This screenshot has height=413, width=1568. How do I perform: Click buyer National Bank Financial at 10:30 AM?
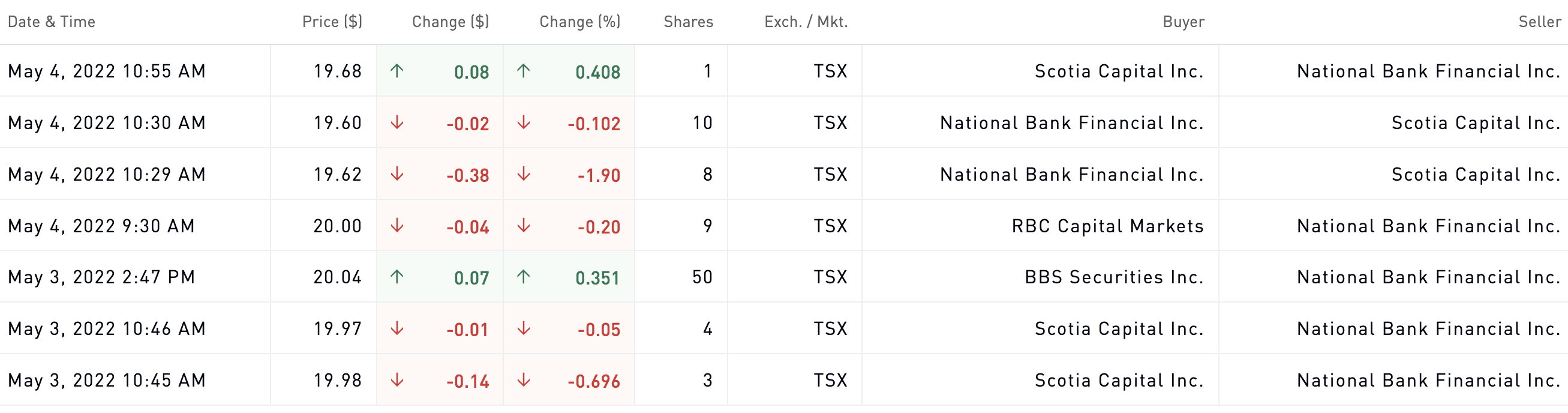pyautogui.click(x=1072, y=123)
